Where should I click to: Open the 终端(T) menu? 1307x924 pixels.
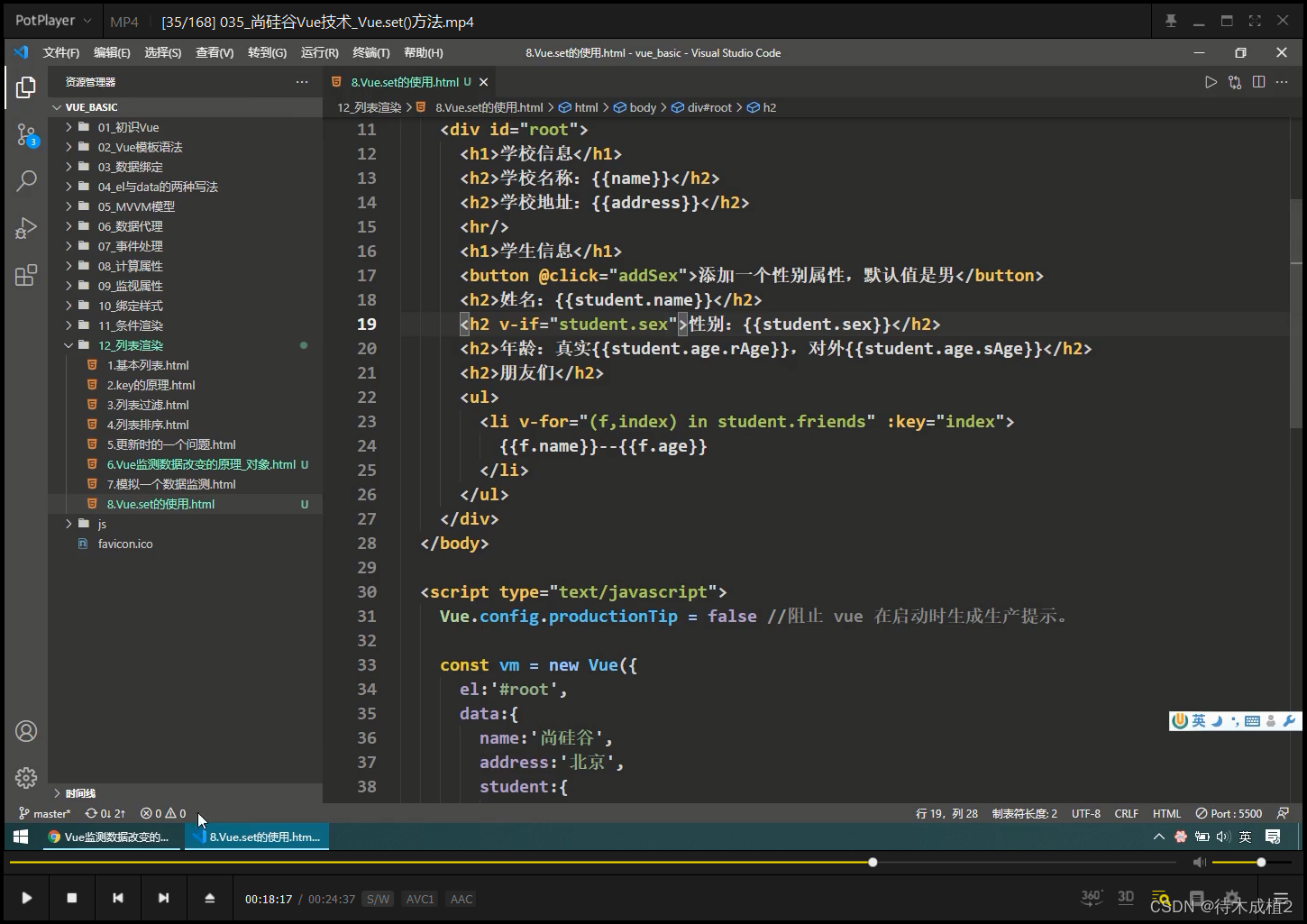(x=371, y=53)
